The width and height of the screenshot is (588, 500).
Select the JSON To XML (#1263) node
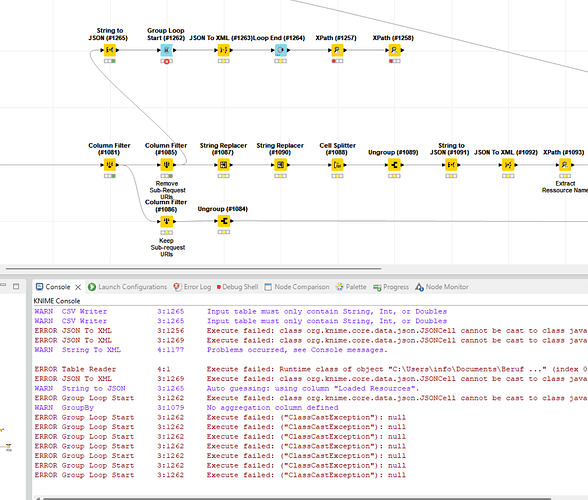pos(224,50)
